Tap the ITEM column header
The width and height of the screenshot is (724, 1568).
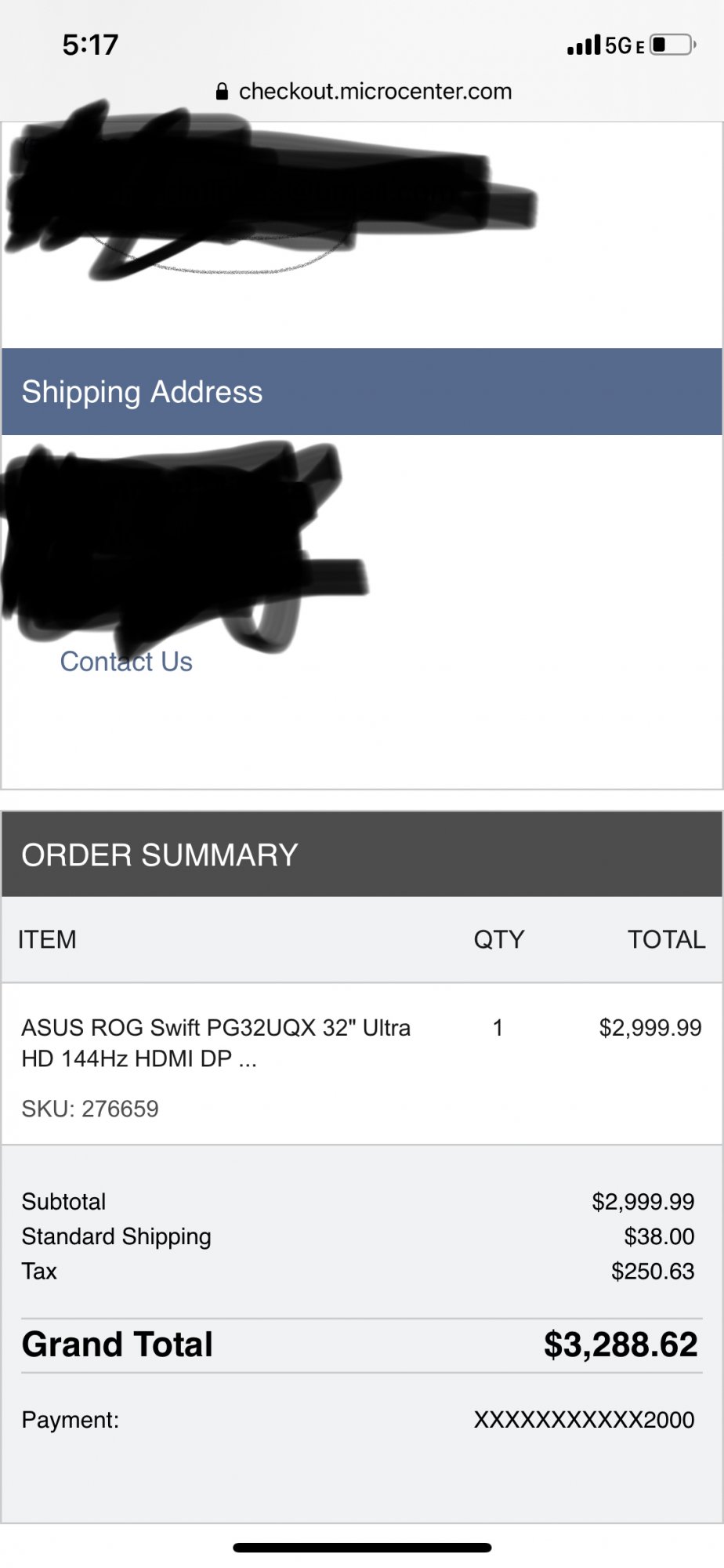pos(47,939)
